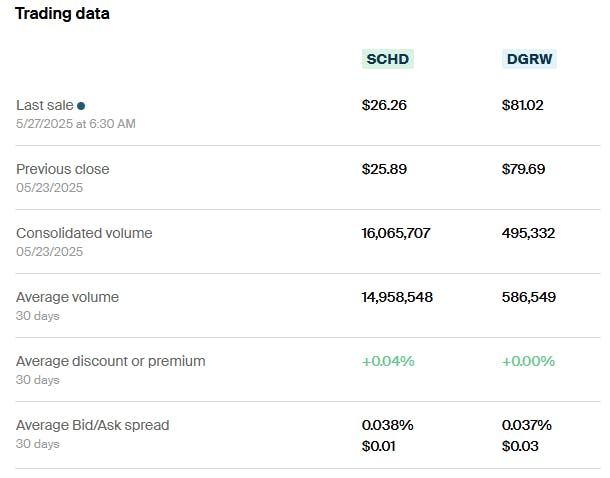Click the blue dot beside Last sale
610x478 pixels.
point(81,106)
